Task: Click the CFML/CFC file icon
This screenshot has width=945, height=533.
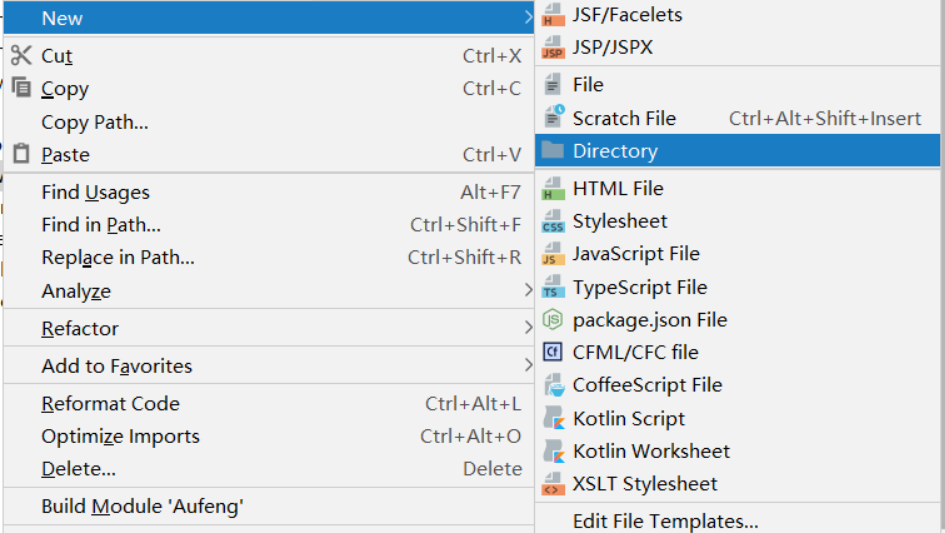Action: [x=553, y=352]
